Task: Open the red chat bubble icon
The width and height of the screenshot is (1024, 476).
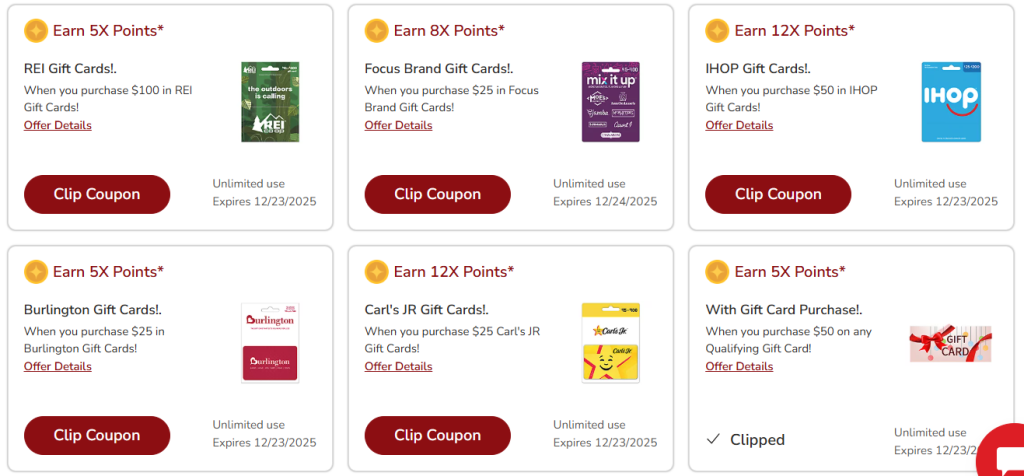Action: [1002, 455]
